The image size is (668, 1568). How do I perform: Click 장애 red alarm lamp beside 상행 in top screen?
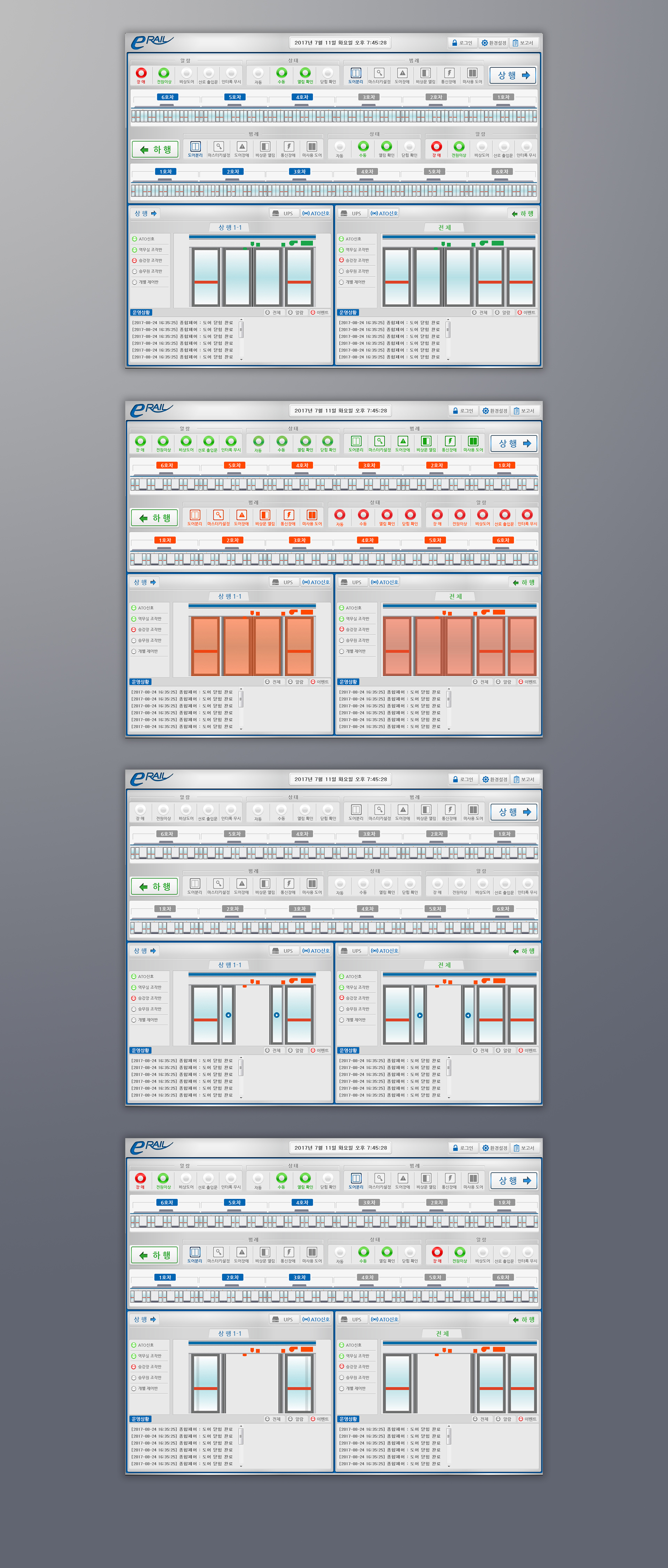[141, 73]
